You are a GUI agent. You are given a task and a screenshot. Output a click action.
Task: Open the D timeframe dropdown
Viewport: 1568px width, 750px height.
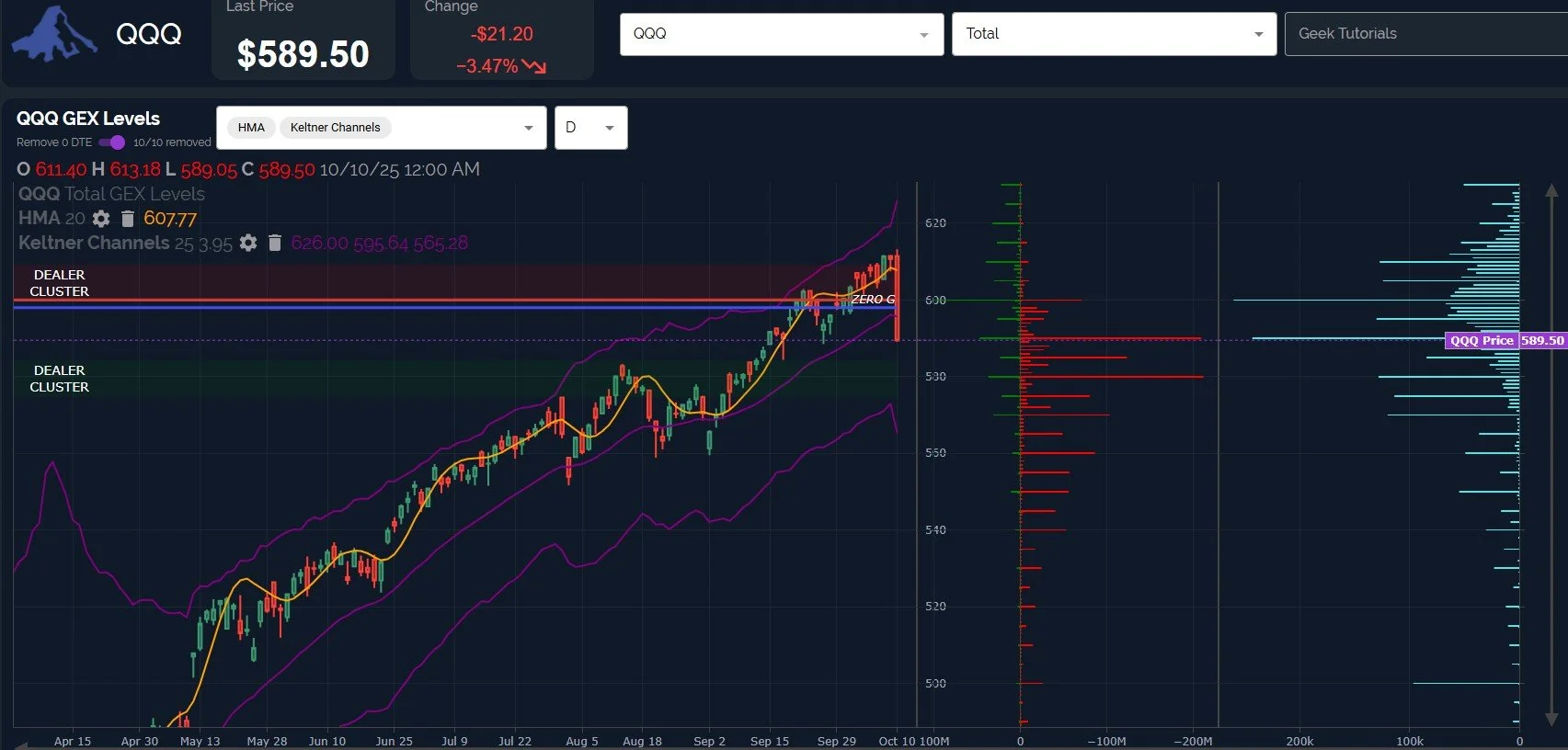pos(590,128)
